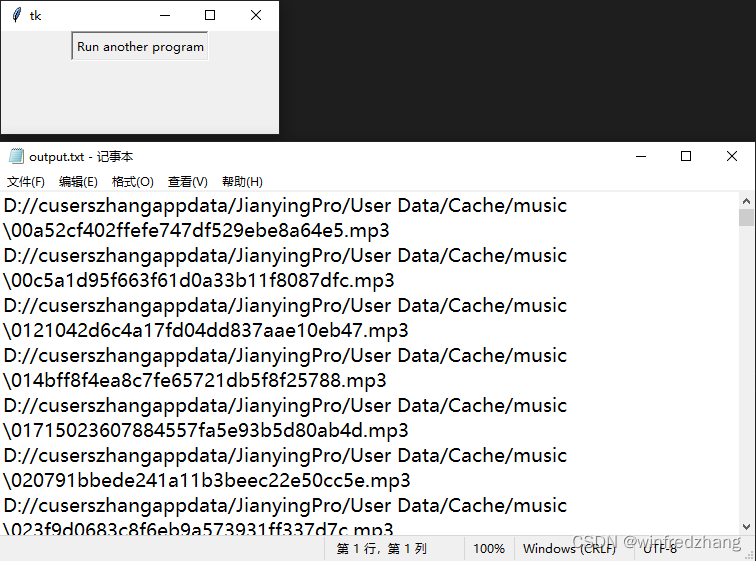
Task: Maximize the tk window
Action: 210,15
